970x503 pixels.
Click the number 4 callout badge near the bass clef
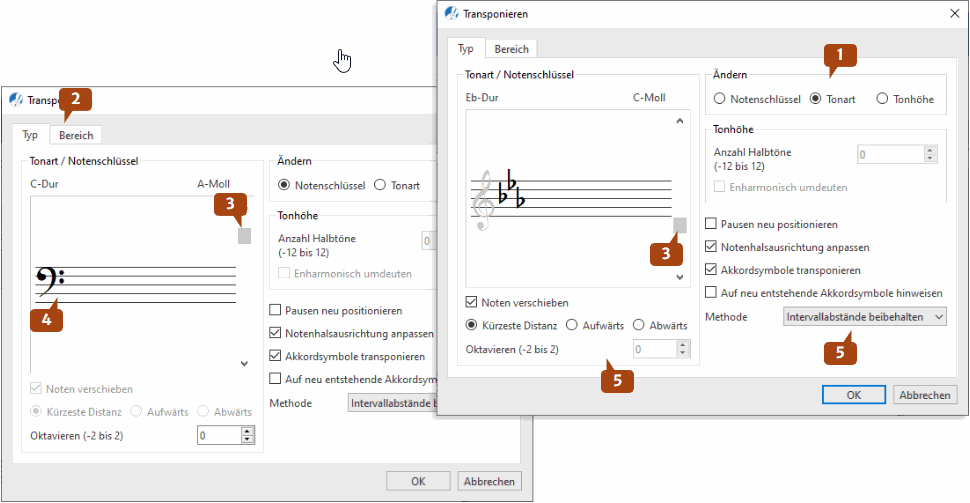[x=45, y=320]
